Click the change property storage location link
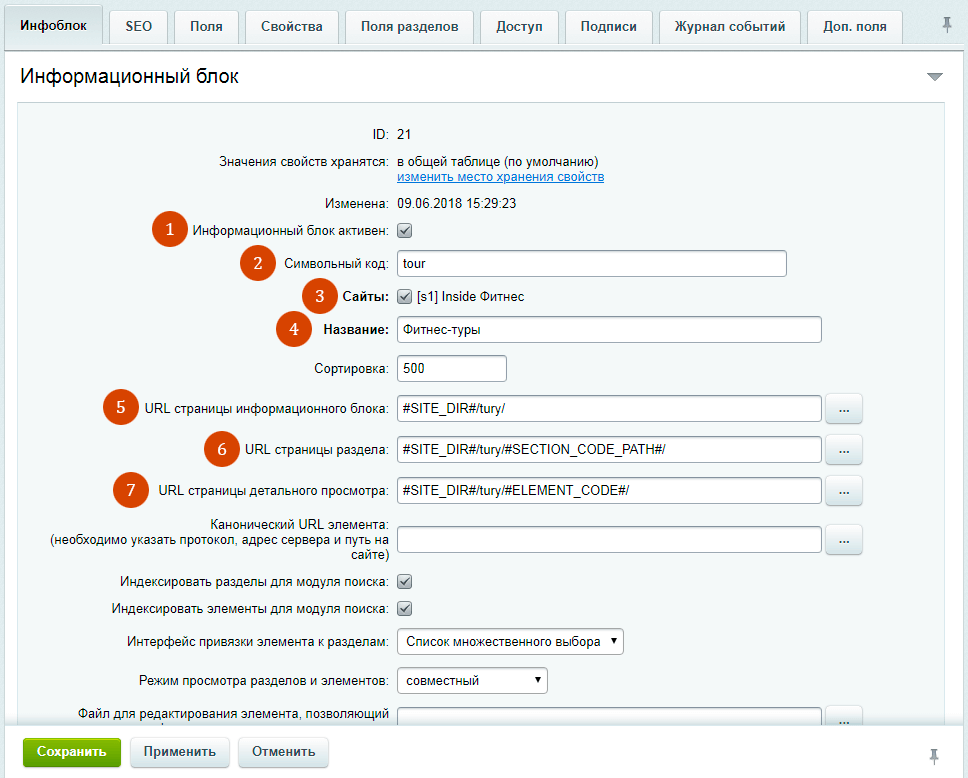968x778 pixels. pos(500,177)
